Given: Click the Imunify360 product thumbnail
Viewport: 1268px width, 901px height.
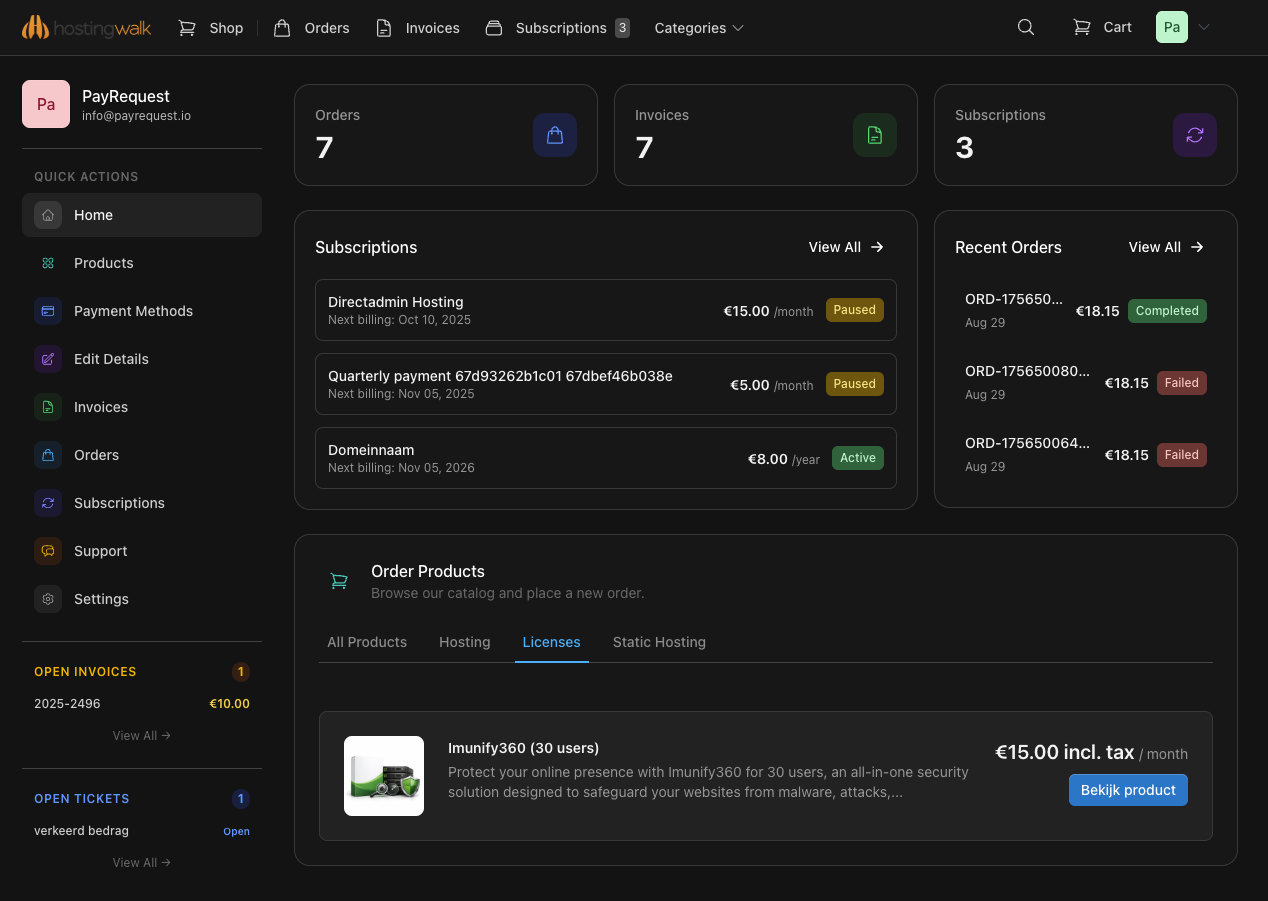Looking at the screenshot, I should 384,776.
